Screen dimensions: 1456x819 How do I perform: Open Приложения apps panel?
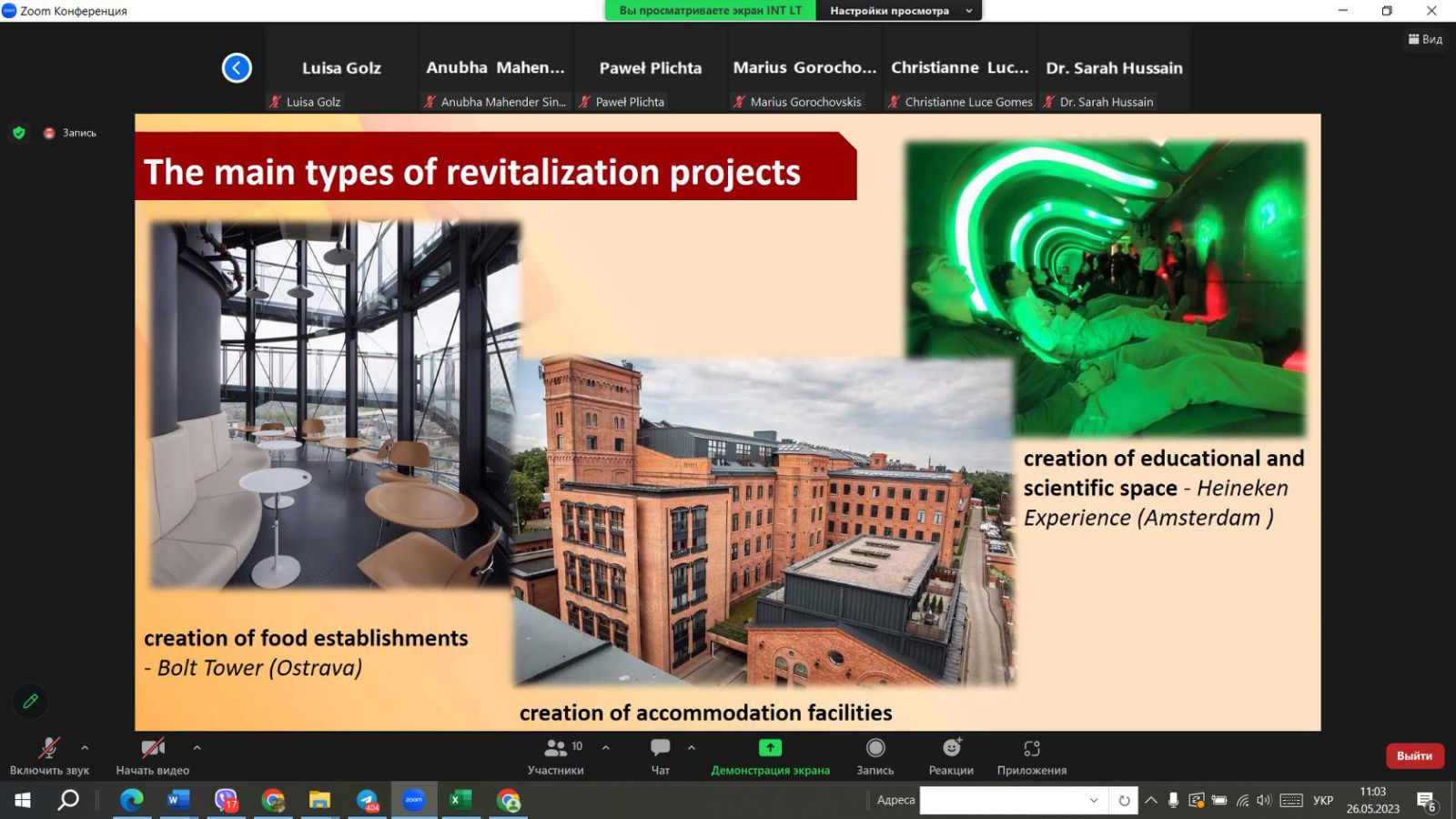1032,756
